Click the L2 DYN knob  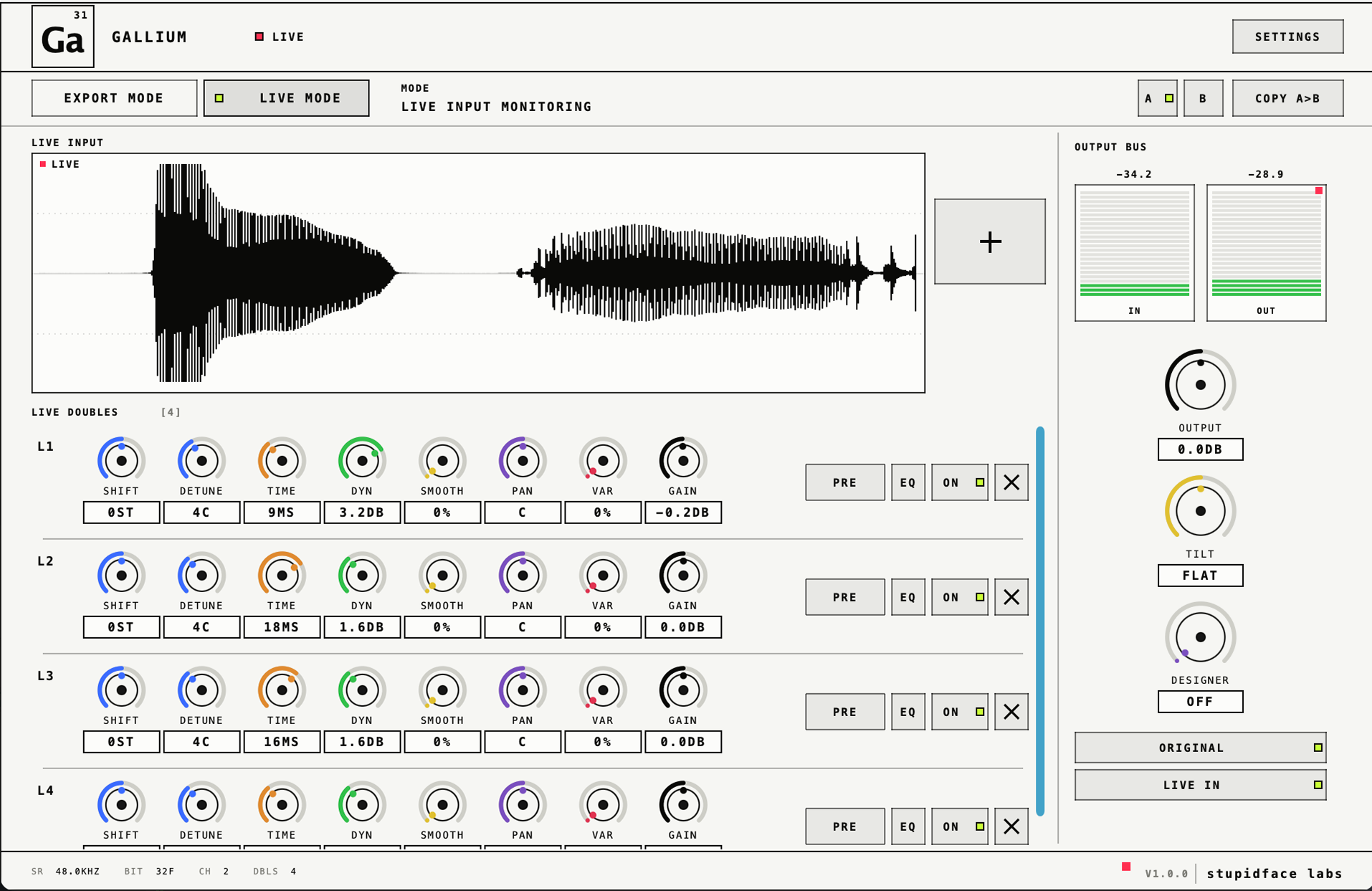coord(362,575)
